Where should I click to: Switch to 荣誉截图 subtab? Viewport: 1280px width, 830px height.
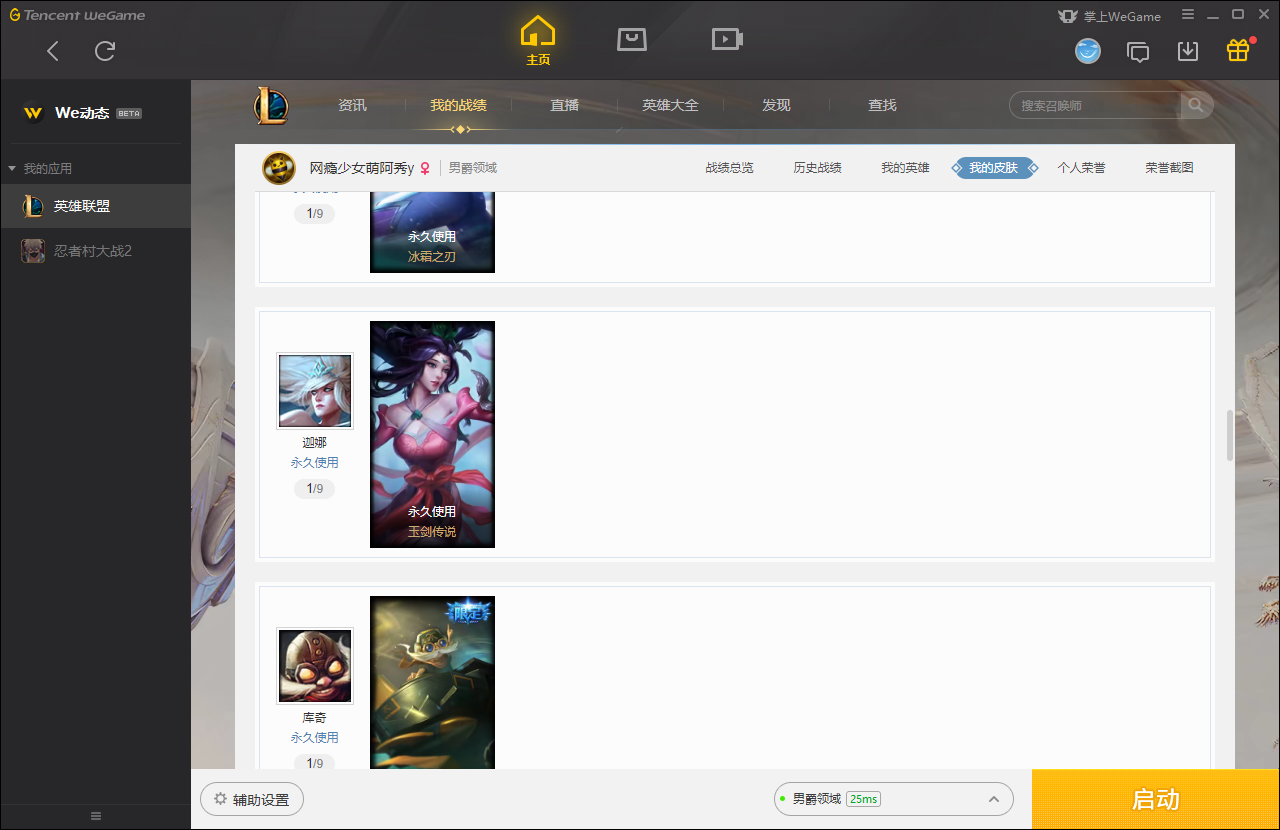point(1169,168)
